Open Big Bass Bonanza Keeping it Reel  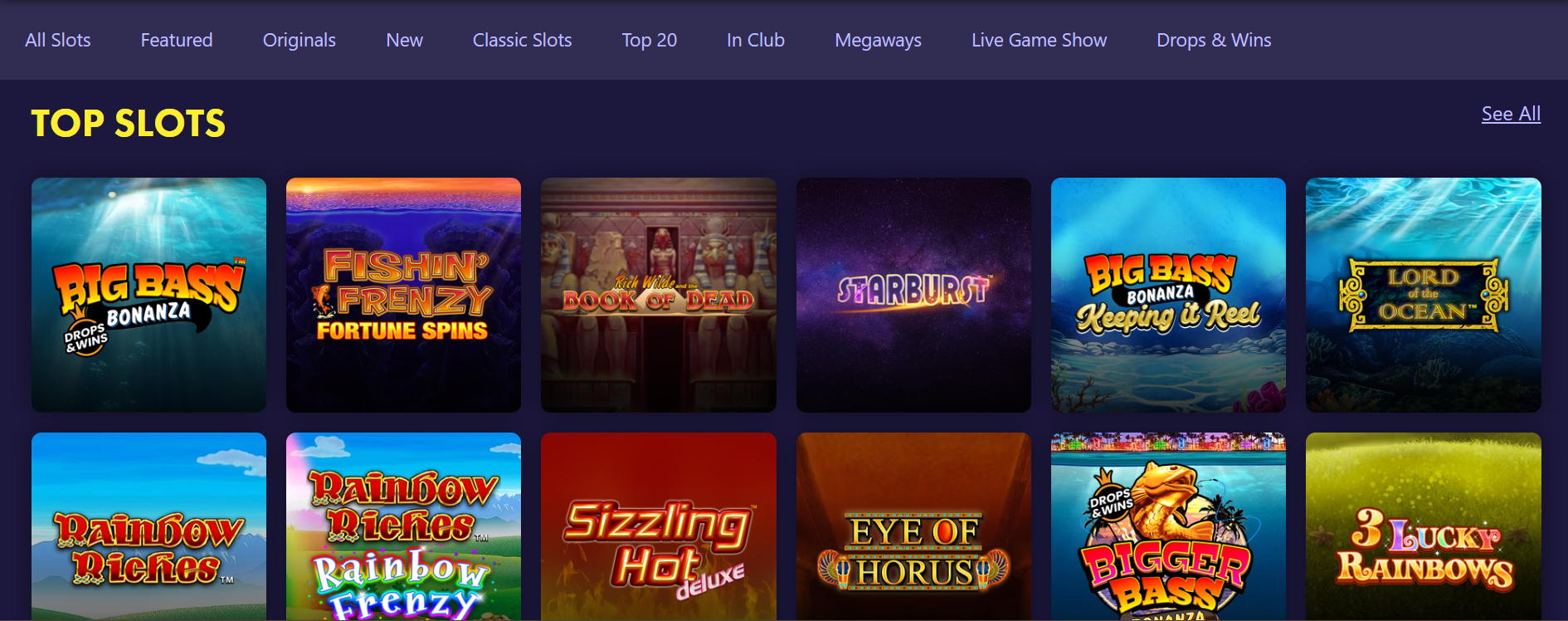pos(1168,295)
